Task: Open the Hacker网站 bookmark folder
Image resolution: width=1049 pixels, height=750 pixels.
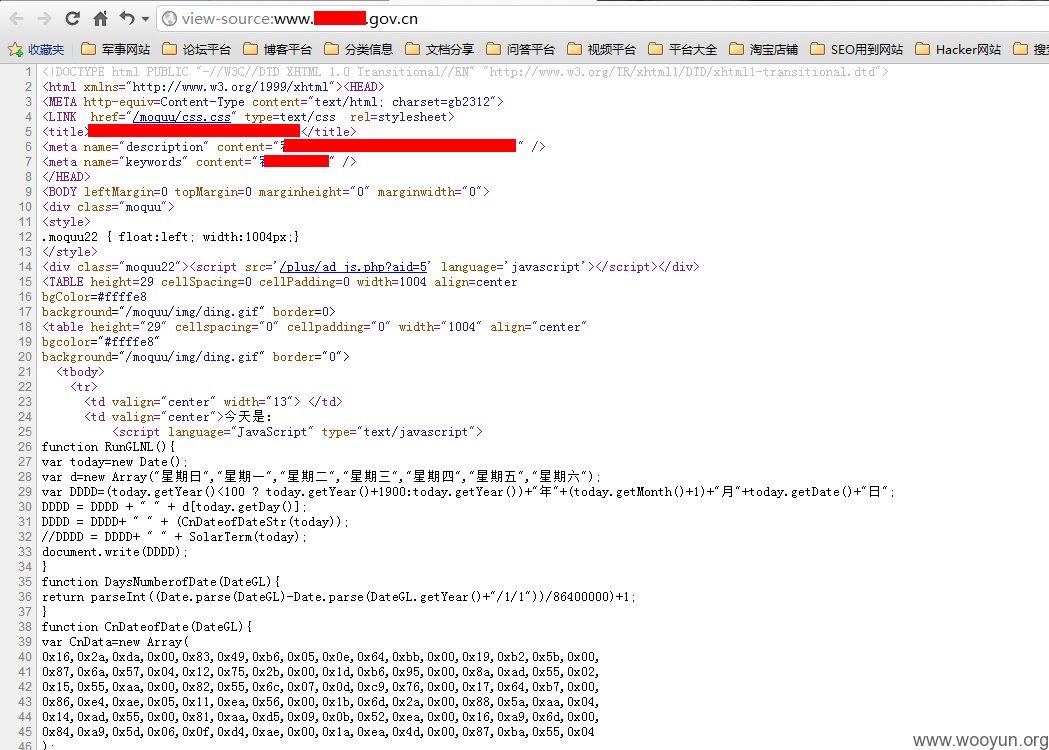Action: [x=958, y=50]
